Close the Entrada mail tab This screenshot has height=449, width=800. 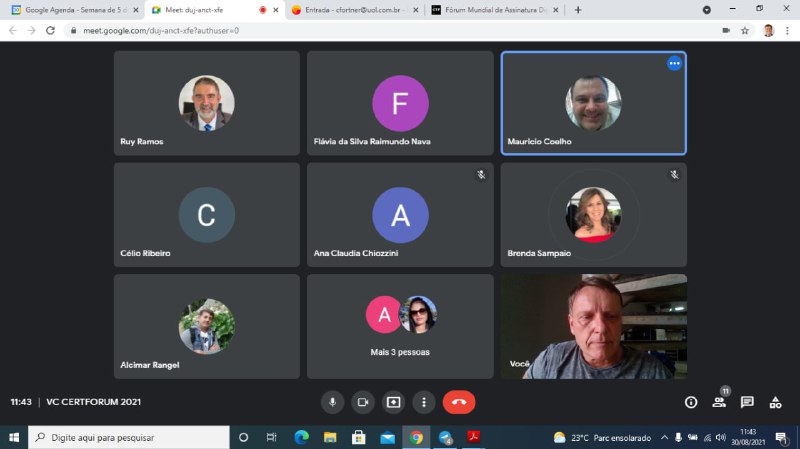click(415, 10)
